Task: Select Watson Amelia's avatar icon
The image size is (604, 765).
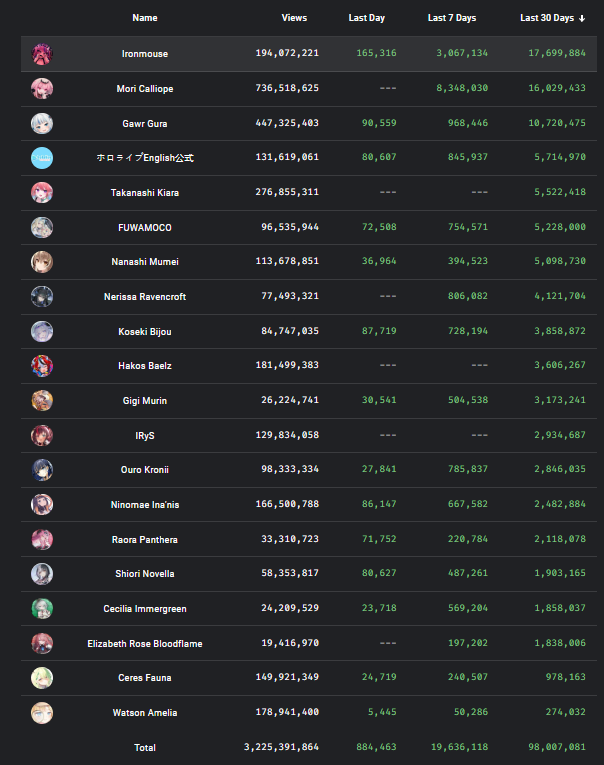Action: (42, 712)
